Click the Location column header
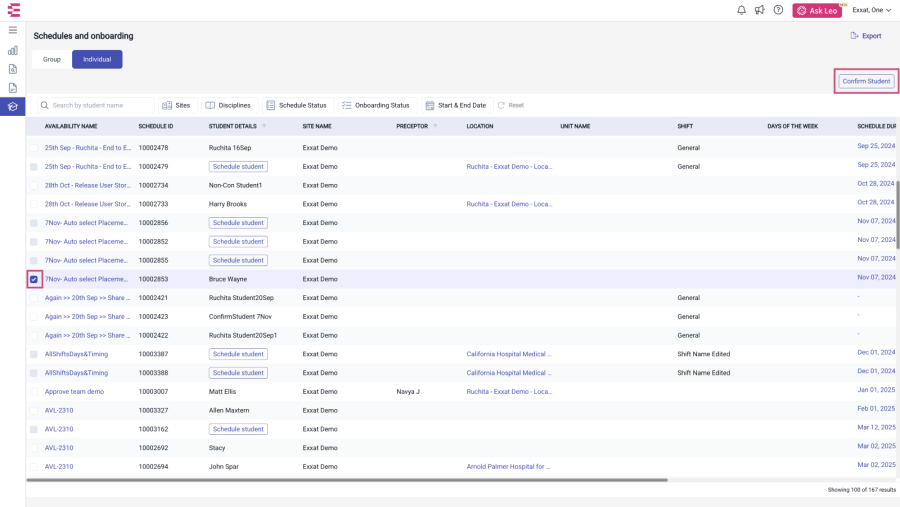 (480, 126)
